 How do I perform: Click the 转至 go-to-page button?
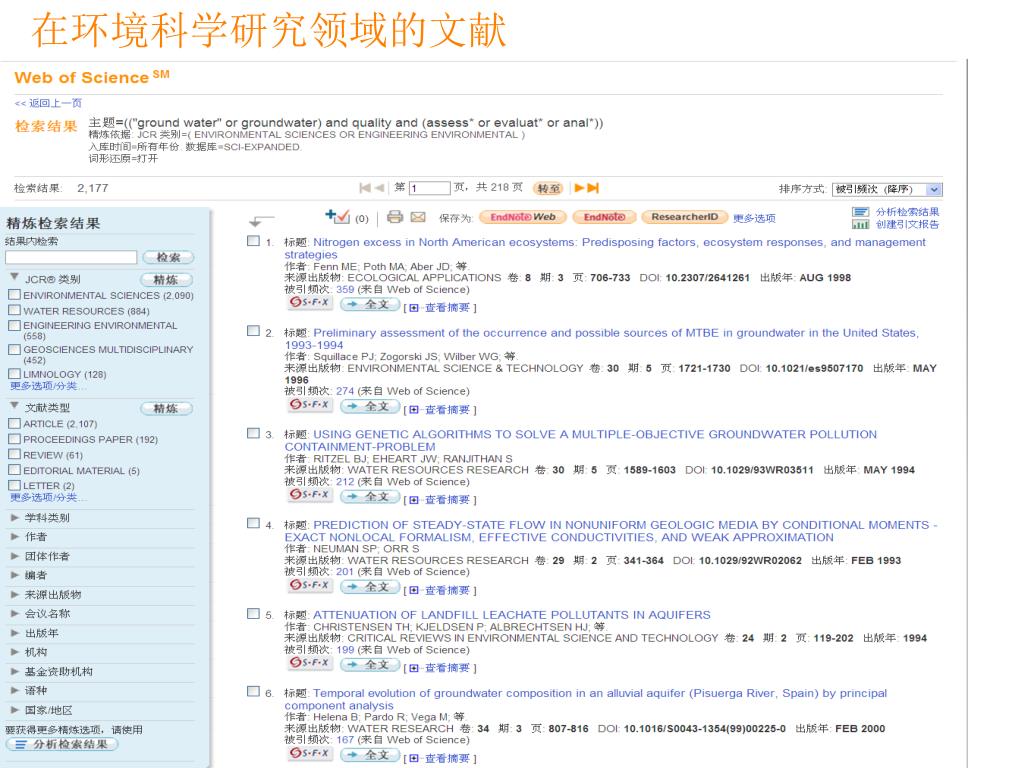pyautogui.click(x=548, y=188)
